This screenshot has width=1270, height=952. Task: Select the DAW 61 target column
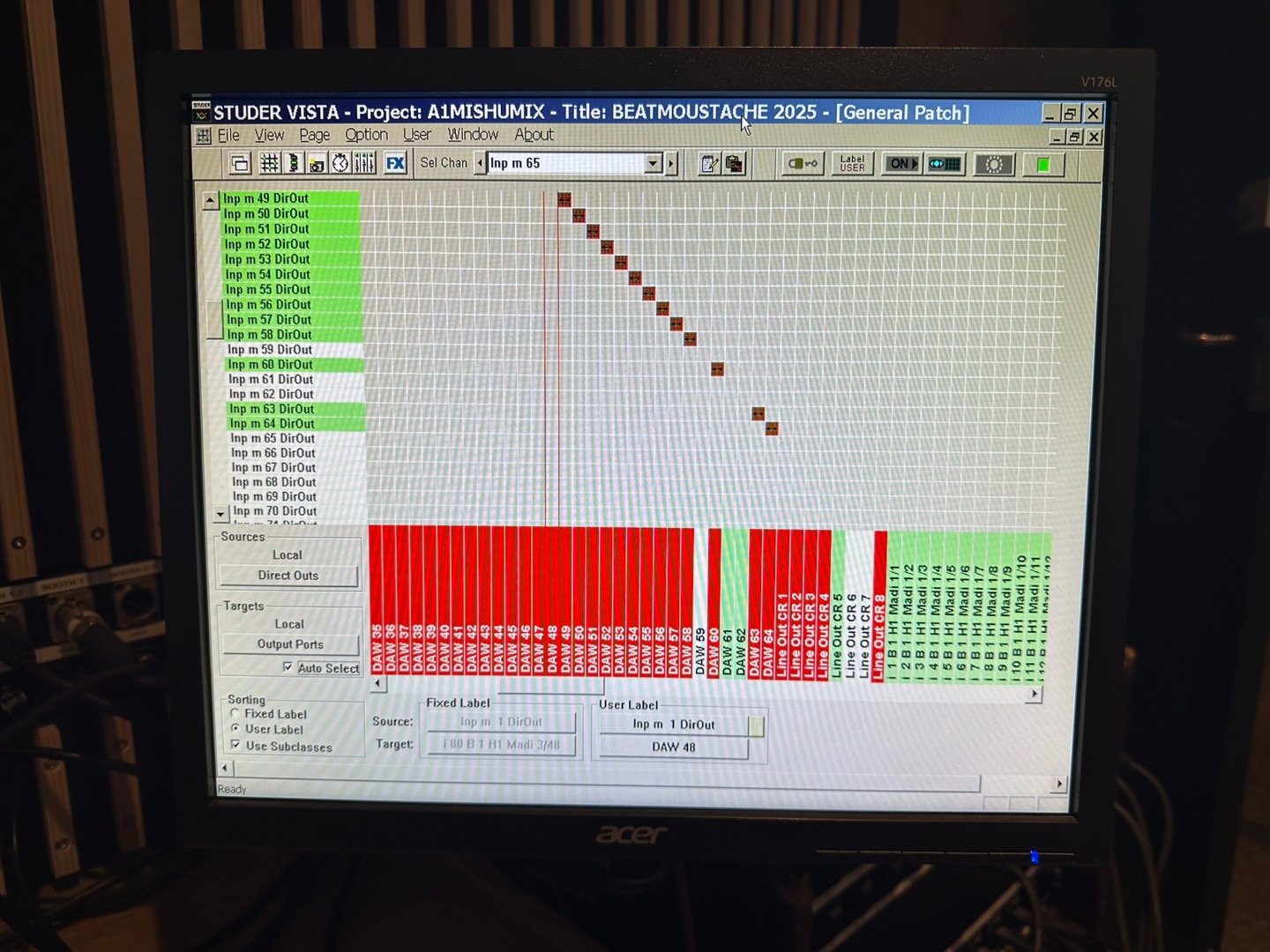point(728,604)
